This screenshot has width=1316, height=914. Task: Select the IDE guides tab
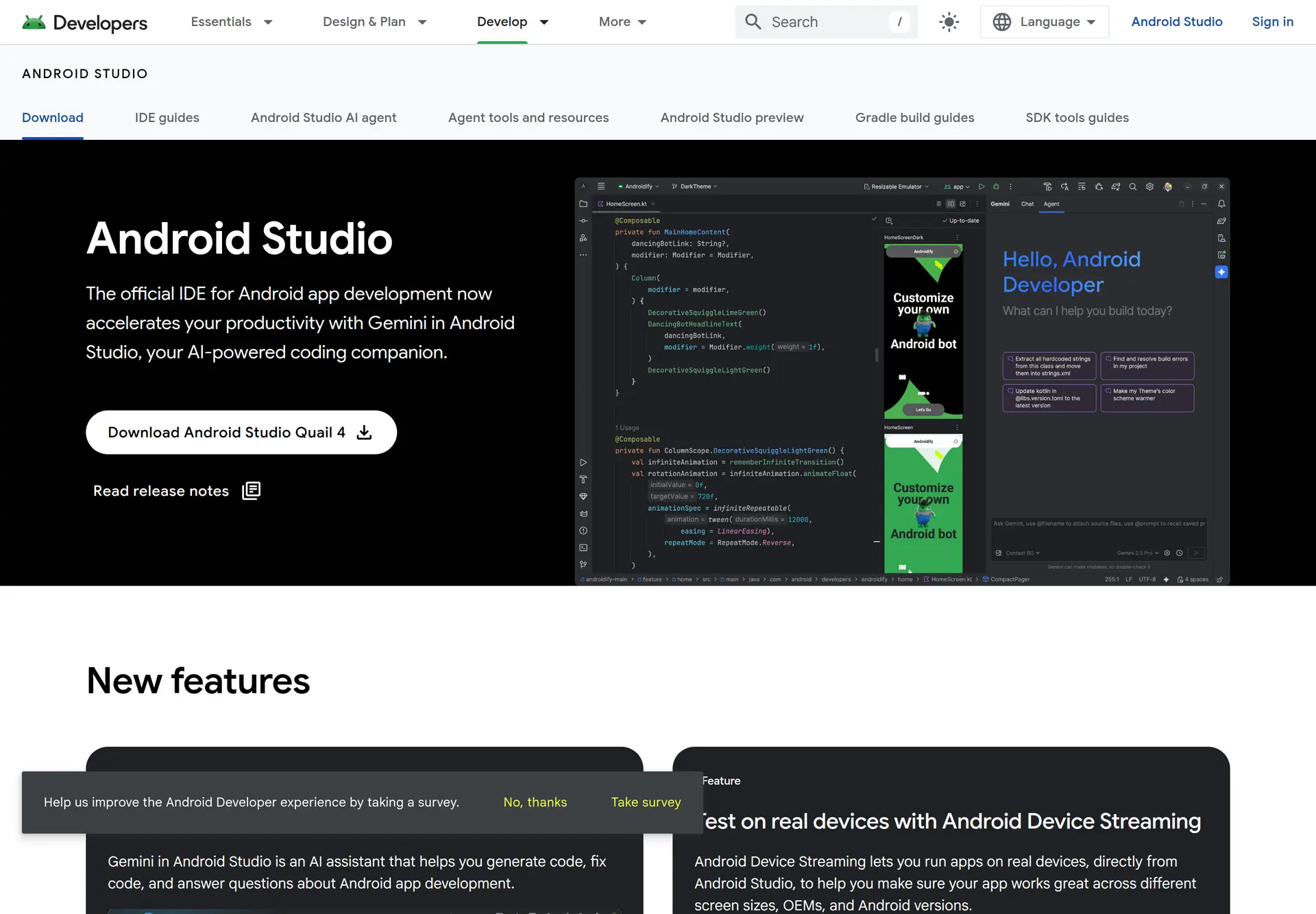click(167, 118)
